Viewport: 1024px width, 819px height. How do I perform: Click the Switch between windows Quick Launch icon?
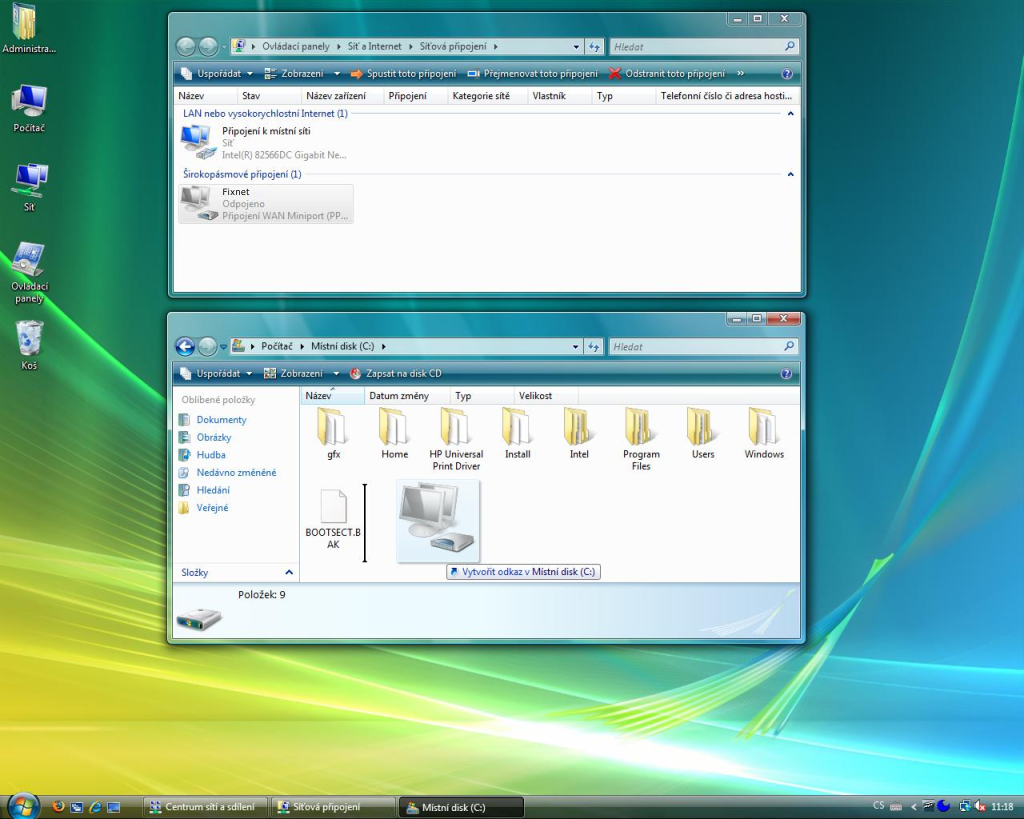click(76, 807)
